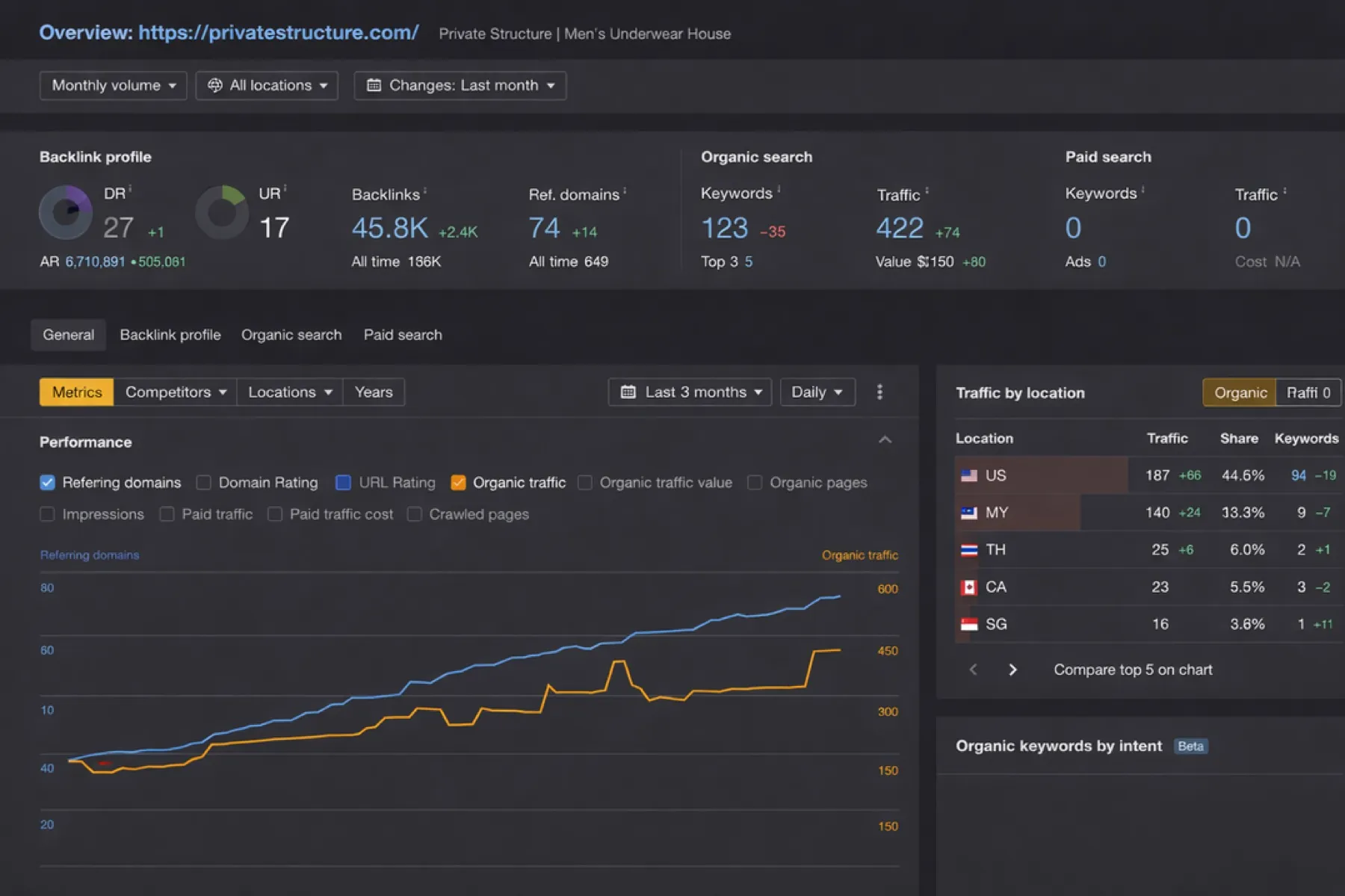Click the info icon beside DR
Image resolution: width=1345 pixels, height=896 pixels.
coord(130,188)
